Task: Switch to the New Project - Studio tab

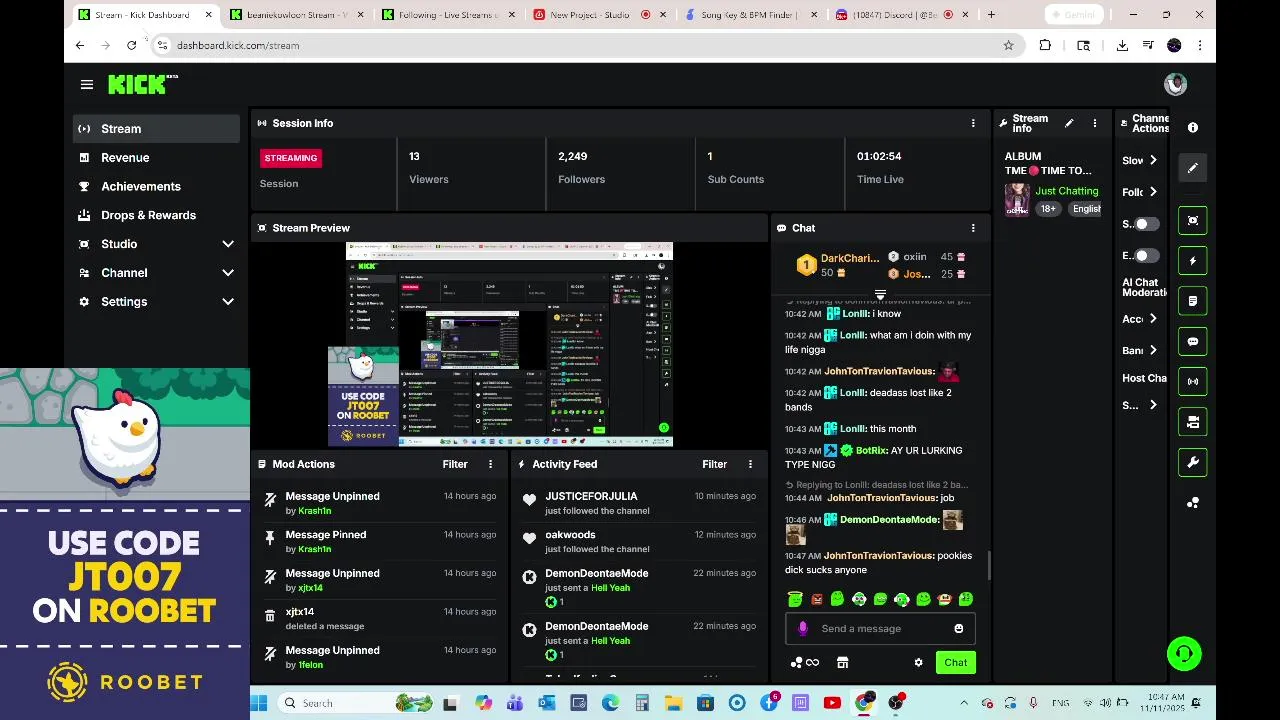Action: pyautogui.click(x=600, y=15)
